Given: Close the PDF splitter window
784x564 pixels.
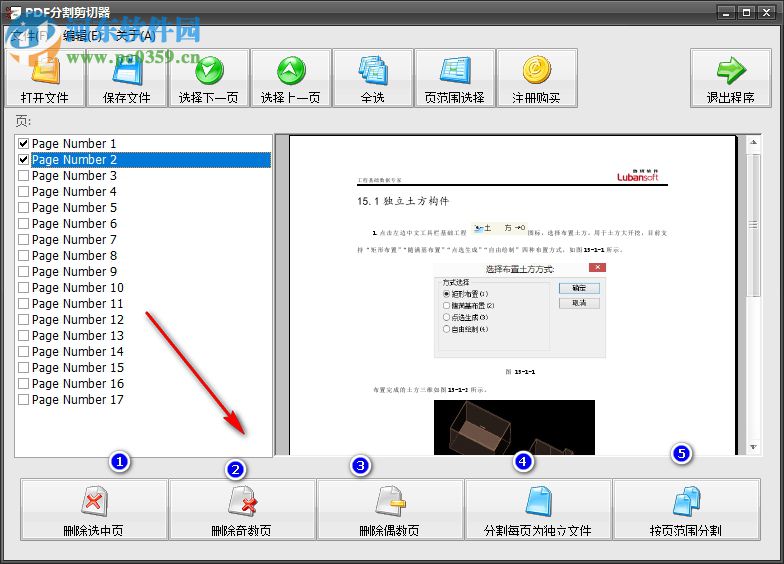Looking at the screenshot, I should 766,12.
